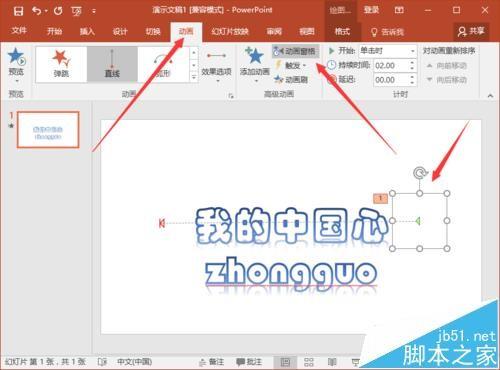Choose the 弹跳 bounce animation effect

[61, 64]
